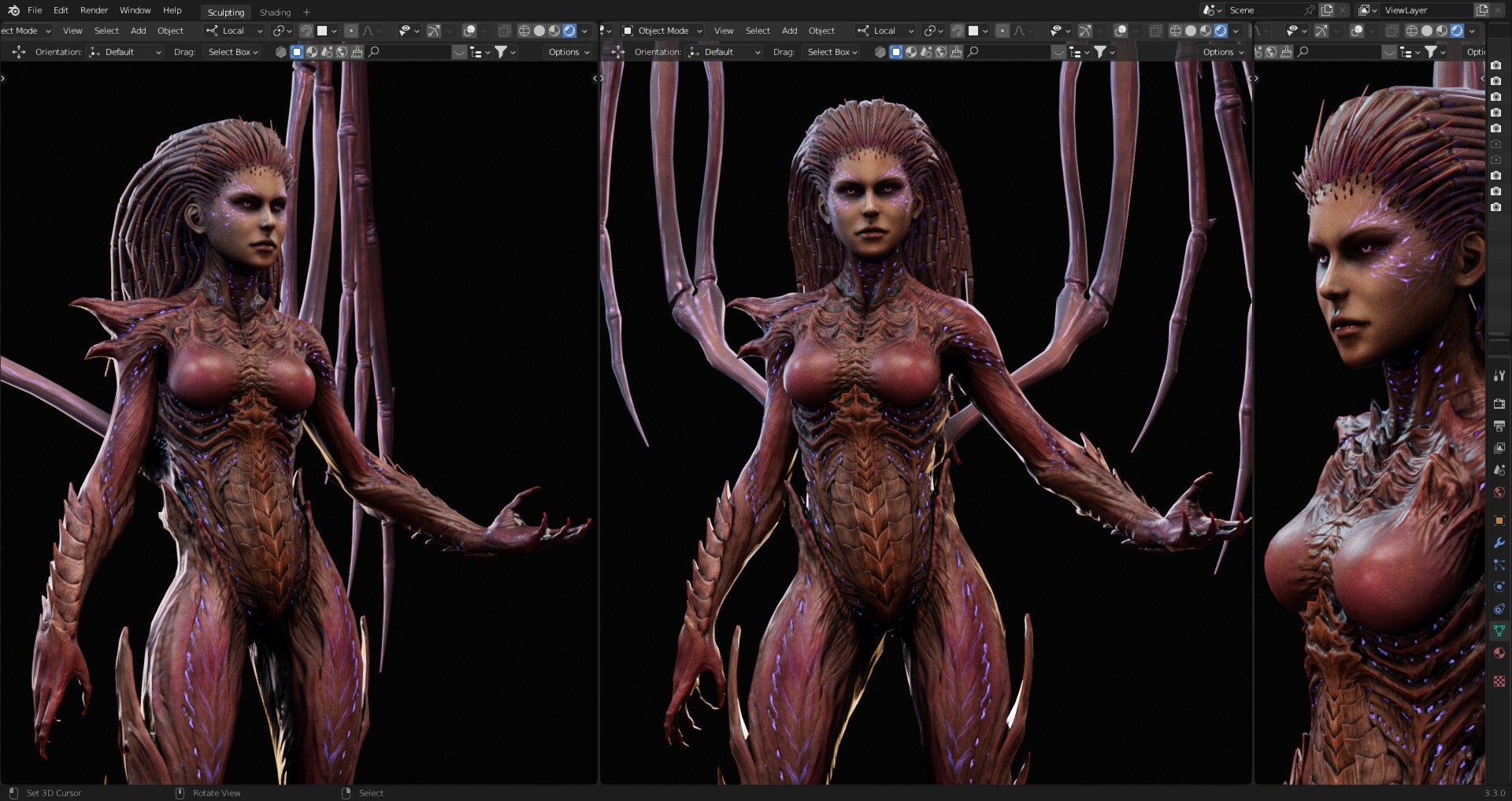
Task: Open Modifier properties wrench tab
Action: click(1499, 543)
